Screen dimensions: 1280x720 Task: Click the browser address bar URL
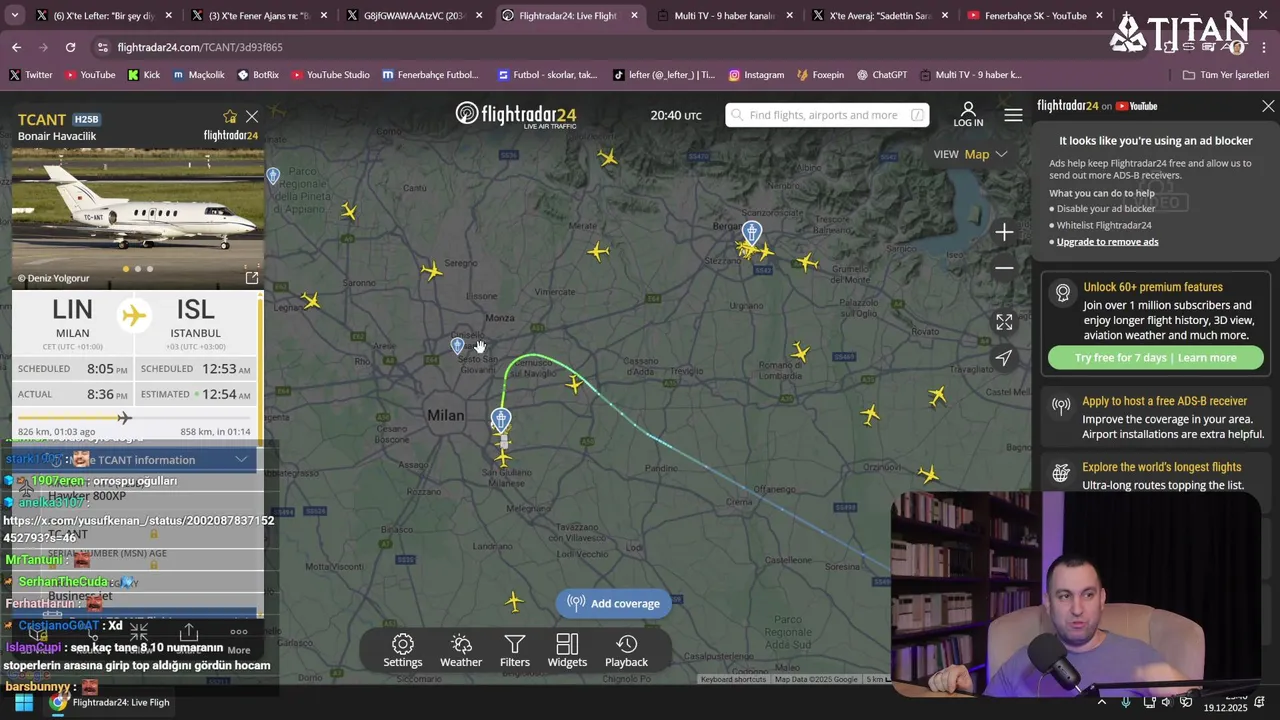point(200,47)
